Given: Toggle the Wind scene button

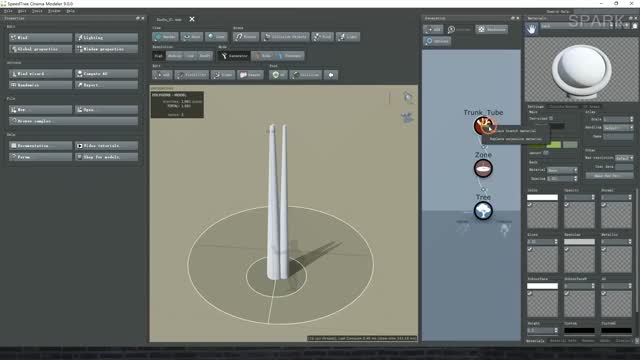Looking at the screenshot, I should coord(322,37).
